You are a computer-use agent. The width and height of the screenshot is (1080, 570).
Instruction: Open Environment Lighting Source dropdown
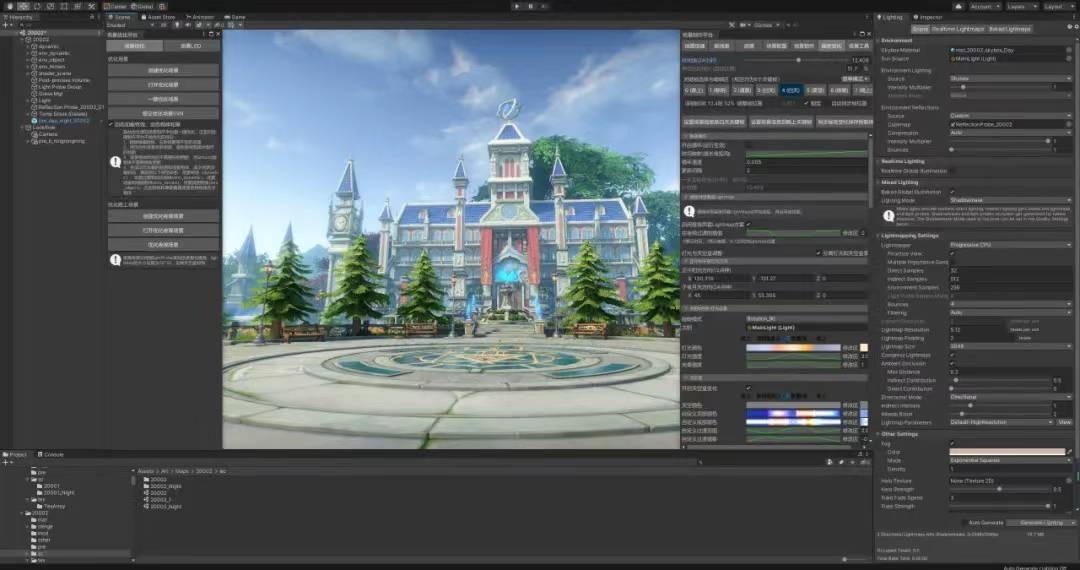pyautogui.click(x=1010, y=78)
